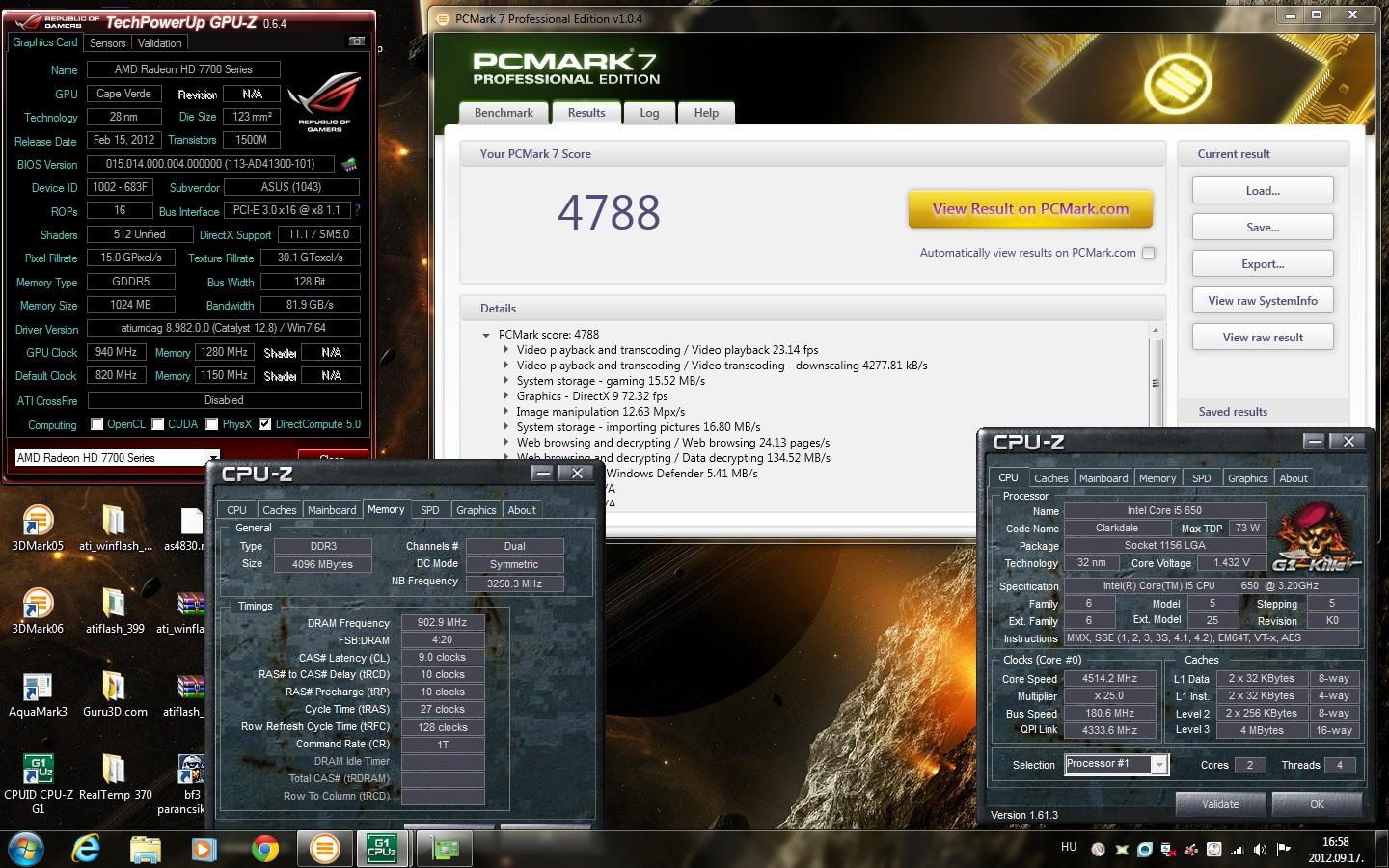Click the volume speaker tray icon
The width and height of the screenshot is (1389, 868).
tap(1260, 850)
